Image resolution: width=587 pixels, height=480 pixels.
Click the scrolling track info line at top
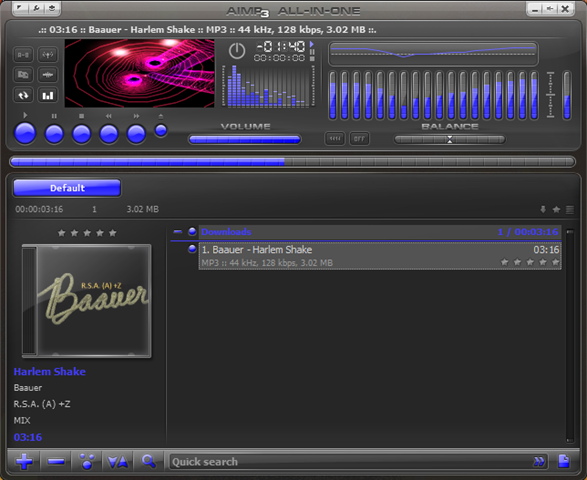point(207,30)
